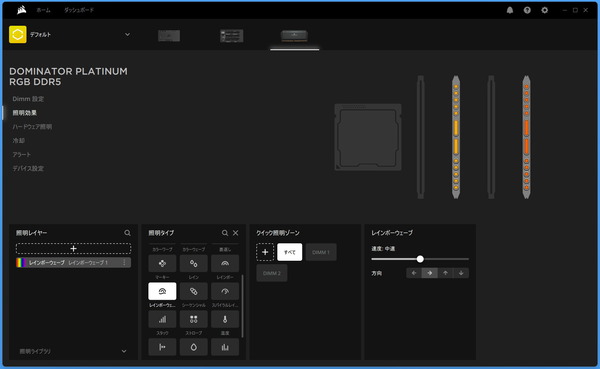
Task: Click the 照明ライブラリ label
Action: tap(35, 351)
